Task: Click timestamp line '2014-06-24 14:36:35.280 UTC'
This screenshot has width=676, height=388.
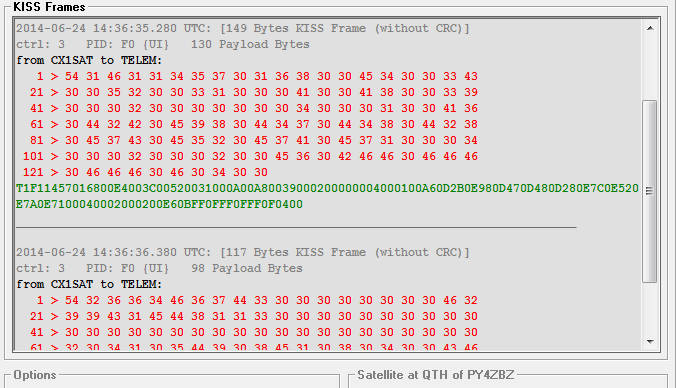Action: point(243,28)
